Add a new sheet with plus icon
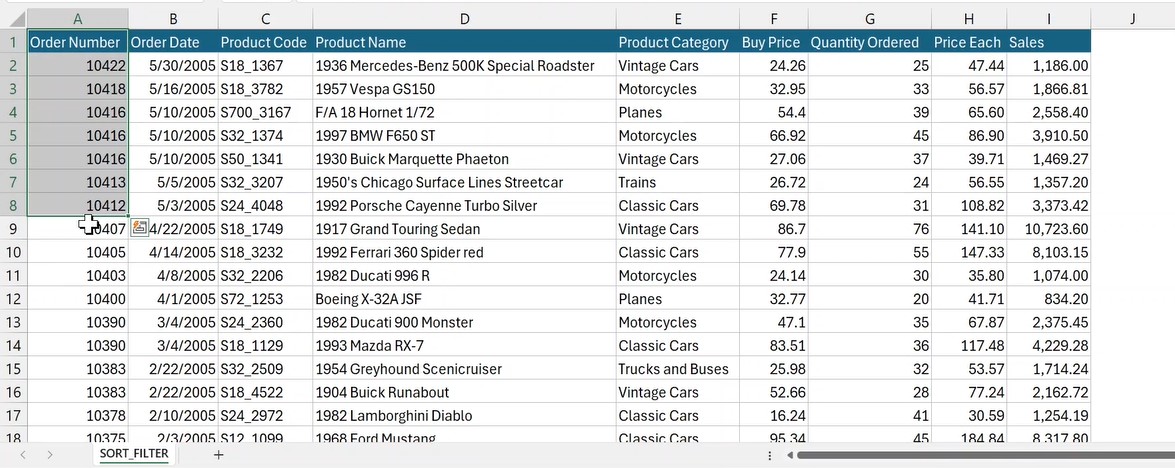The width and height of the screenshot is (1175, 468). coord(218,455)
